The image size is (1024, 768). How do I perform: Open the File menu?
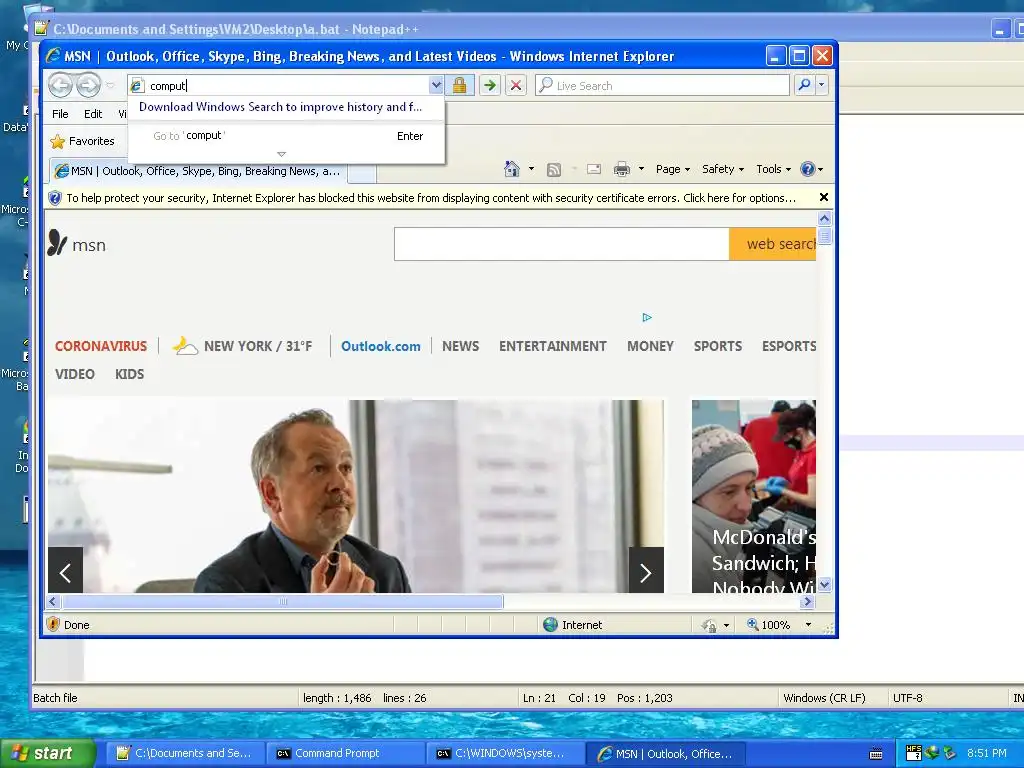tap(60, 114)
